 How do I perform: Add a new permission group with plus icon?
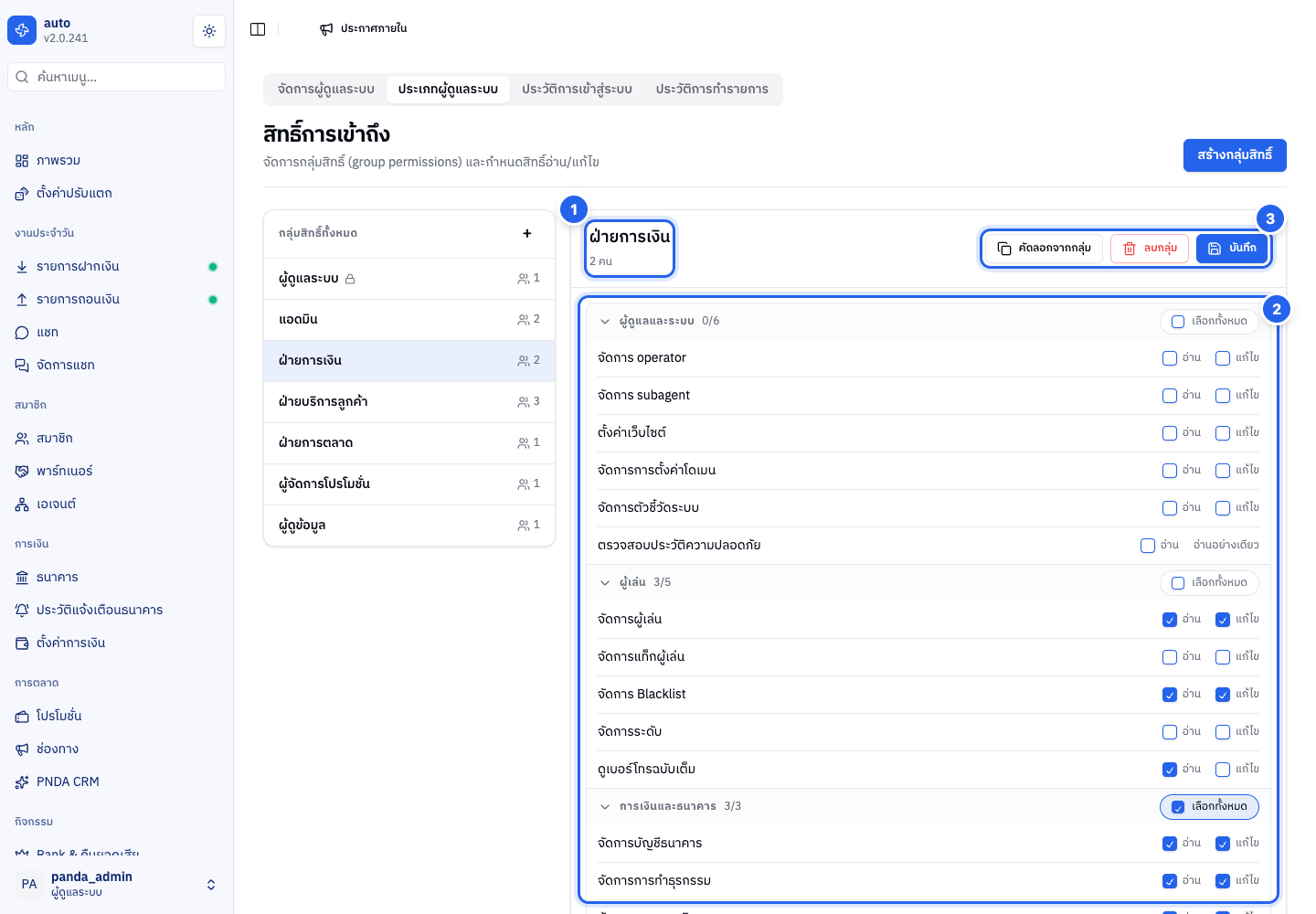527,233
